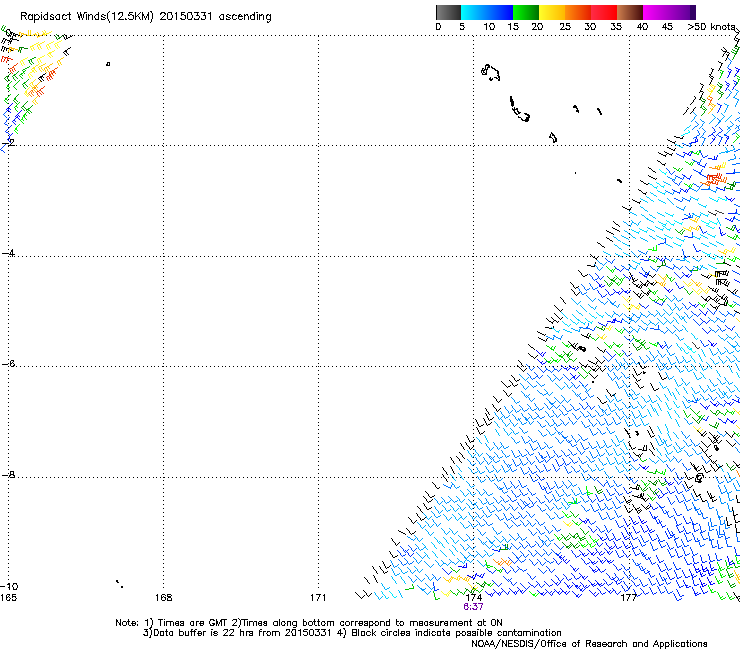Click the latitude label '-10'
Viewport: 740px width, 650px height.
pyautogui.click(x=9, y=587)
